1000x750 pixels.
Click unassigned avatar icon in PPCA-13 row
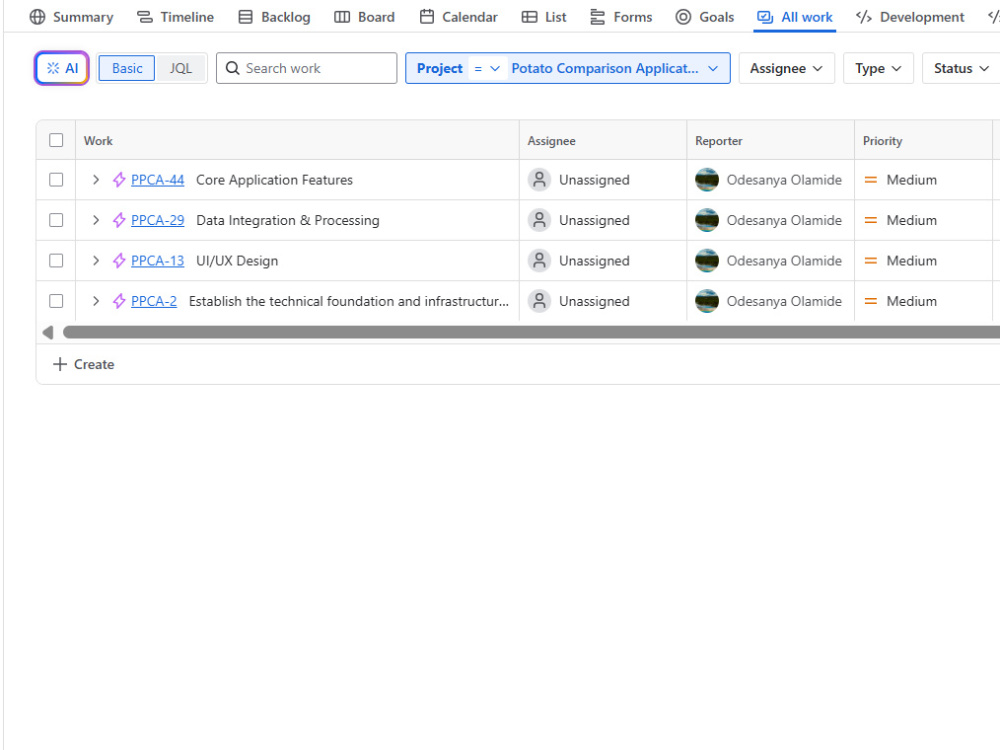[x=540, y=261]
